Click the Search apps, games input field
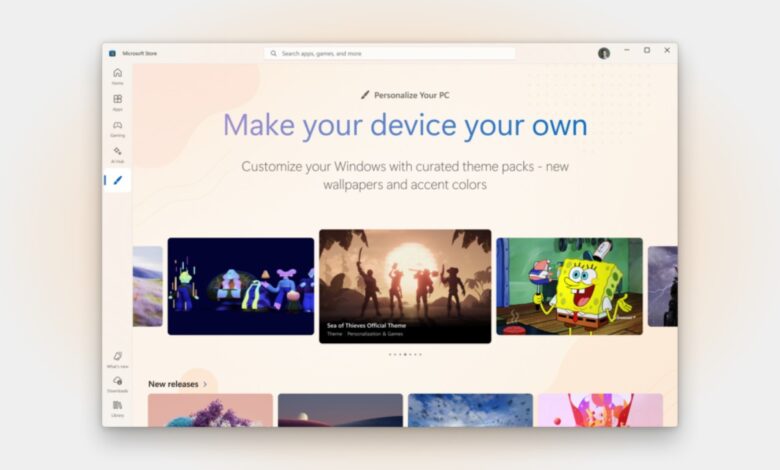The image size is (780, 470). click(390, 53)
